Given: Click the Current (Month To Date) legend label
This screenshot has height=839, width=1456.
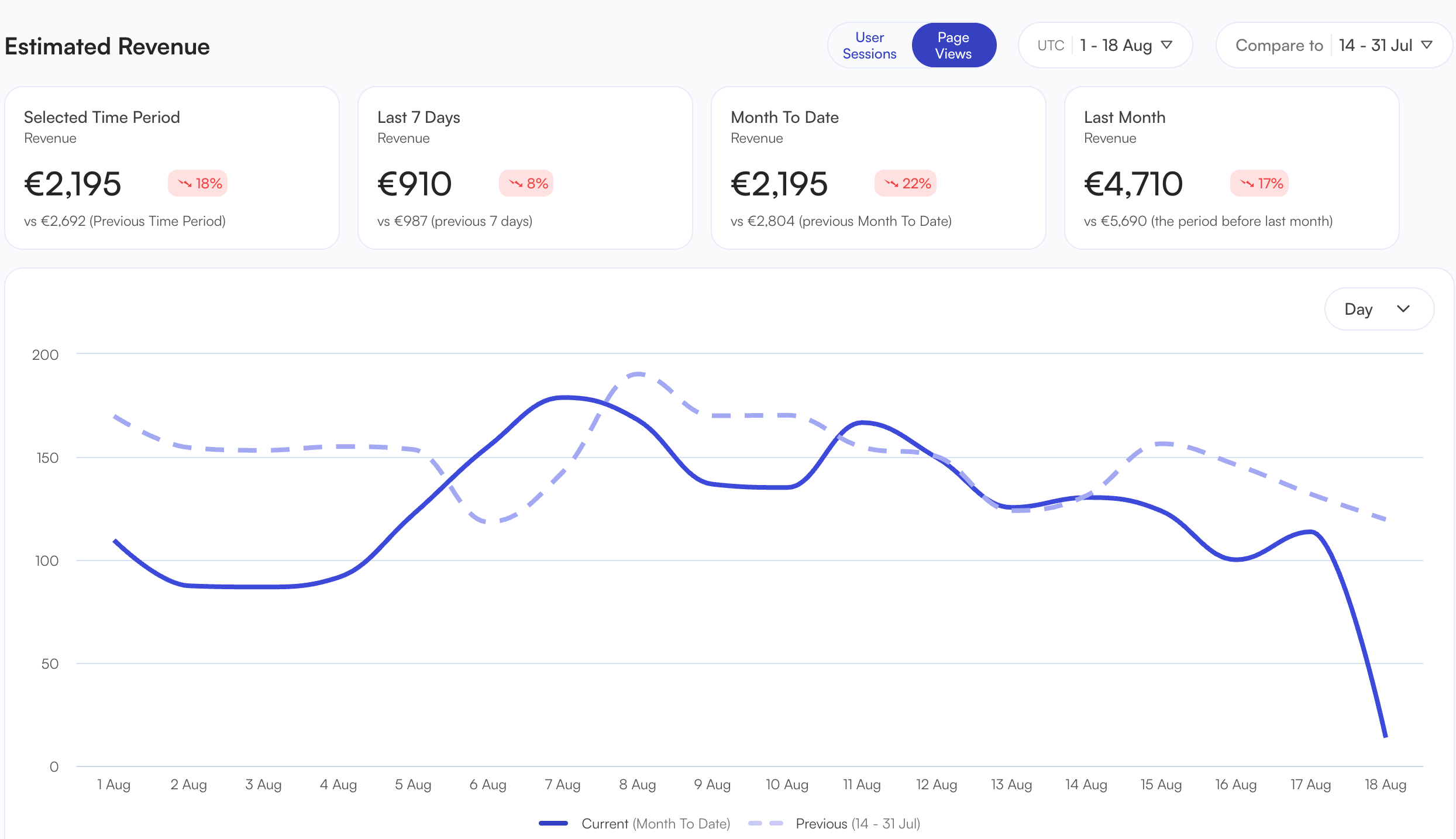Looking at the screenshot, I should pyautogui.click(x=655, y=823).
